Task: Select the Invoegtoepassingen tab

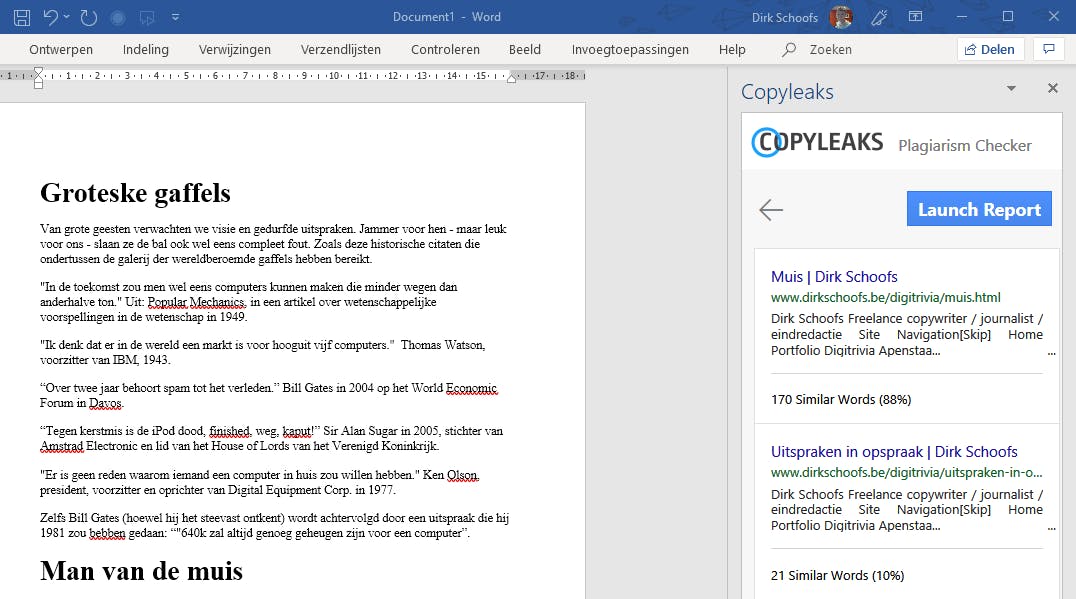Action: [630, 49]
